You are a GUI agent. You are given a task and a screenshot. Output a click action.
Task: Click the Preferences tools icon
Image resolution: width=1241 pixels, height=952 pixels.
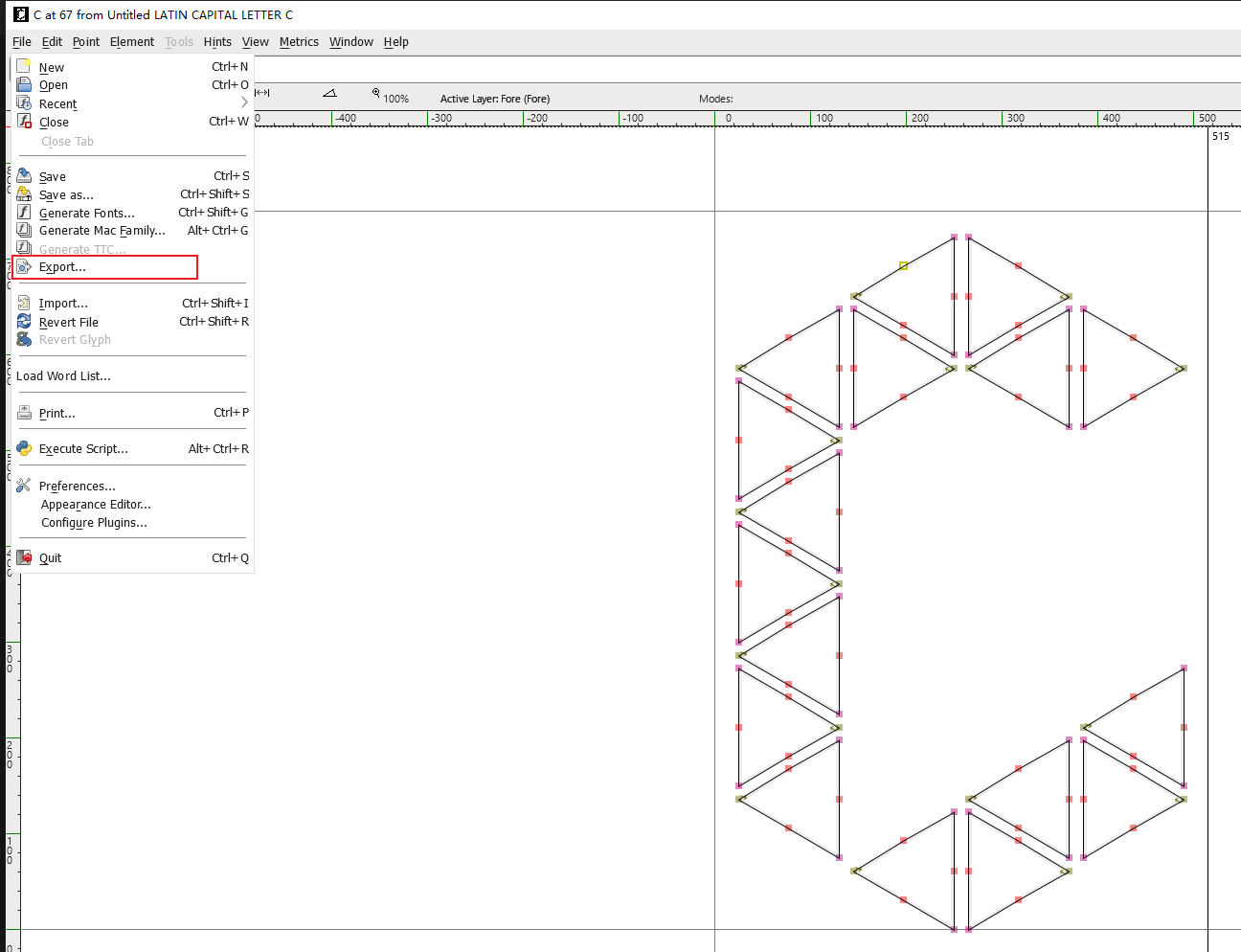(24, 486)
